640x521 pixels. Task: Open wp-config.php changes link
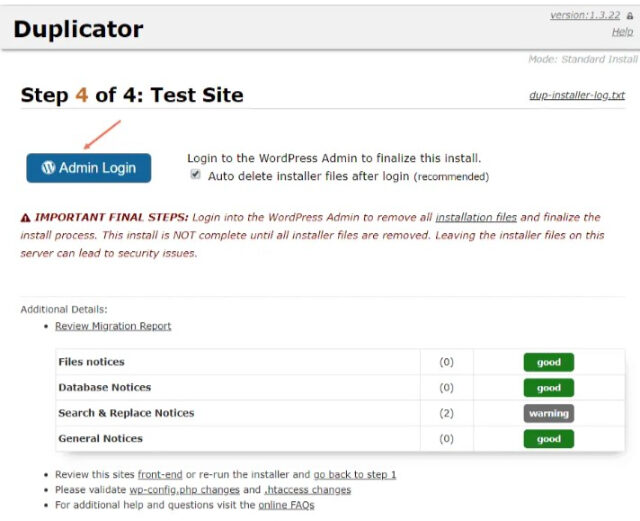pyautogui.click(x=184, y=490)
